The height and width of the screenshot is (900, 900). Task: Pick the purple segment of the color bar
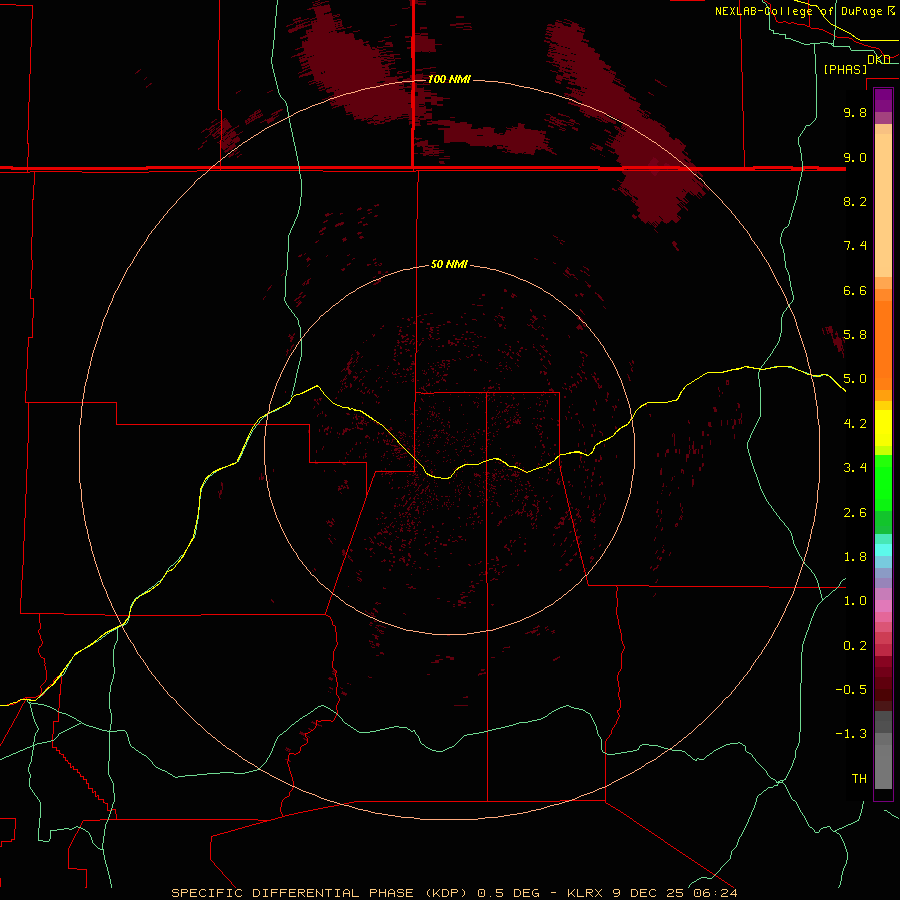pyautogui.click(x=883, y=100)
